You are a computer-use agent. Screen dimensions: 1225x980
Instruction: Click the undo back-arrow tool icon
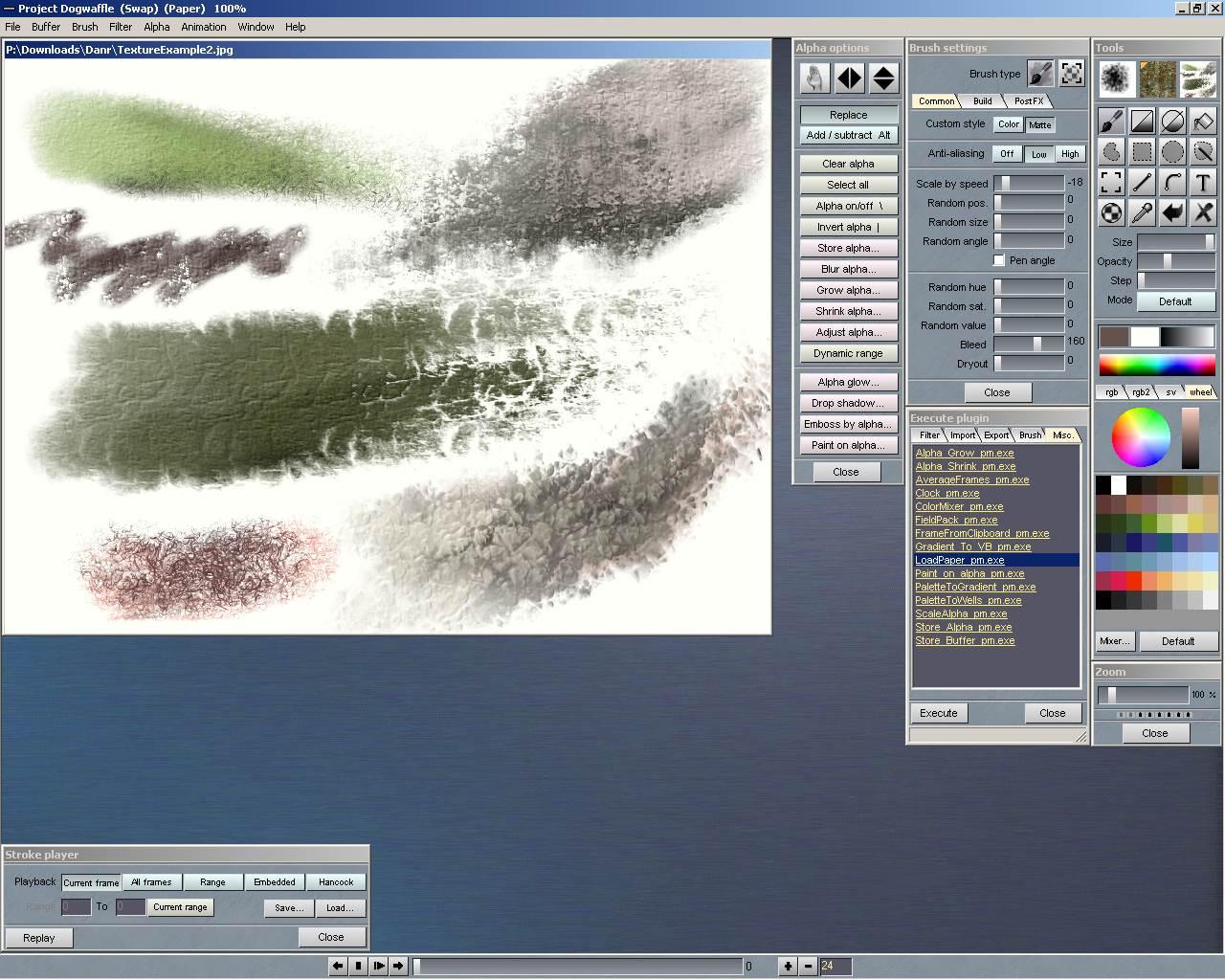(1172, 212)
